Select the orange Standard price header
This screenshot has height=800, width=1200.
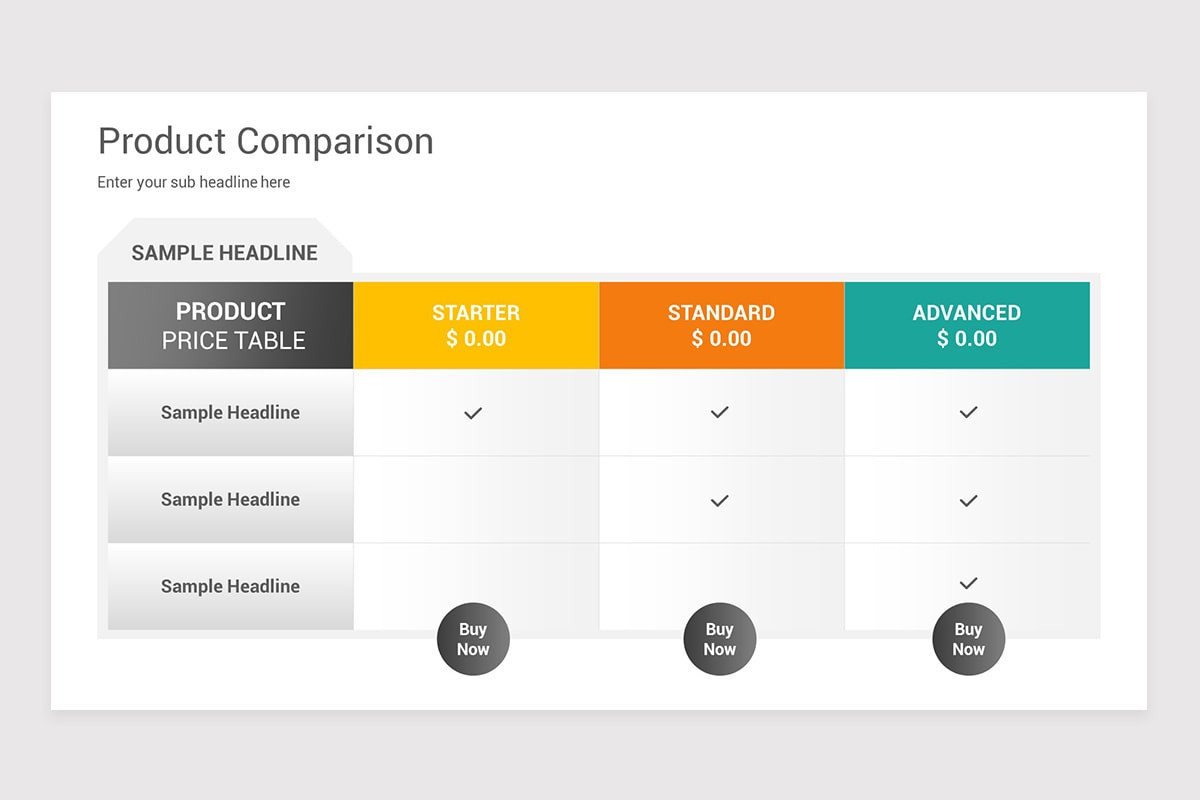click(x=721, y=325)
